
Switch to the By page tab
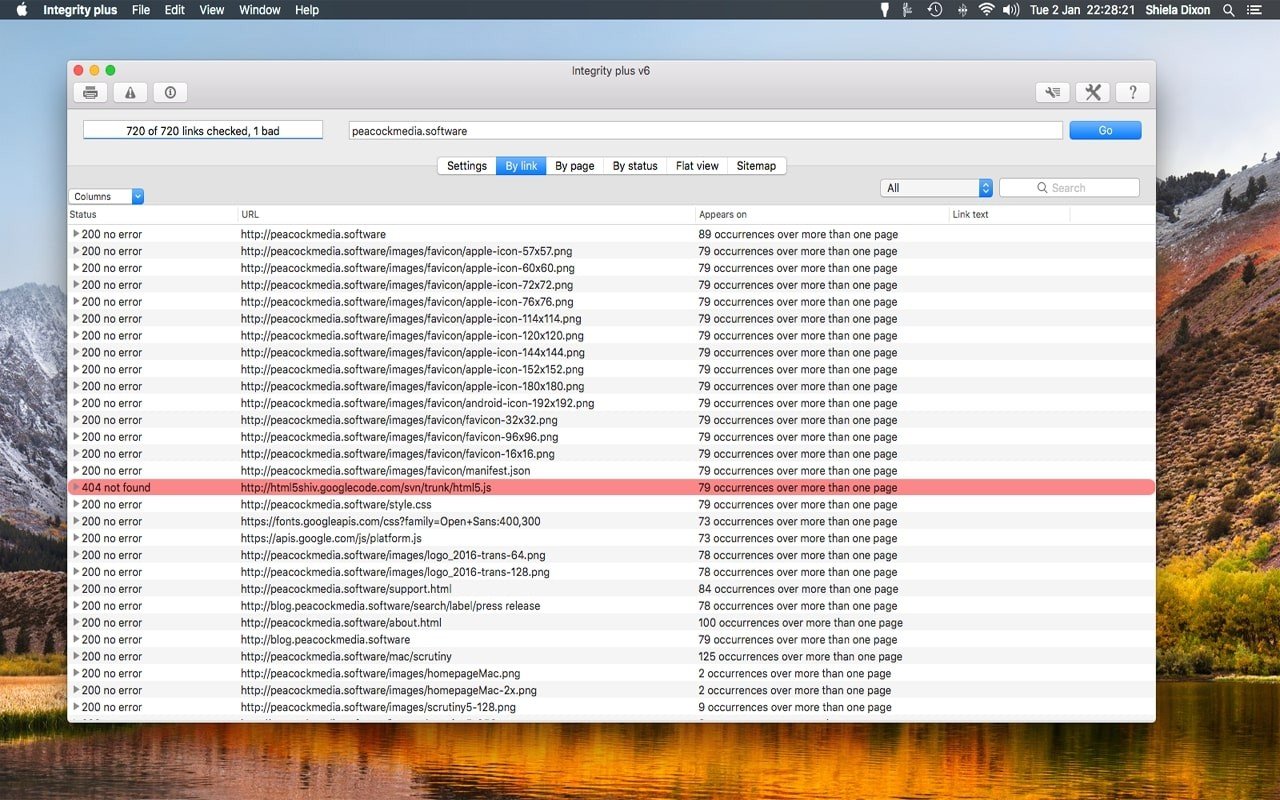click(x=575, y=166)
